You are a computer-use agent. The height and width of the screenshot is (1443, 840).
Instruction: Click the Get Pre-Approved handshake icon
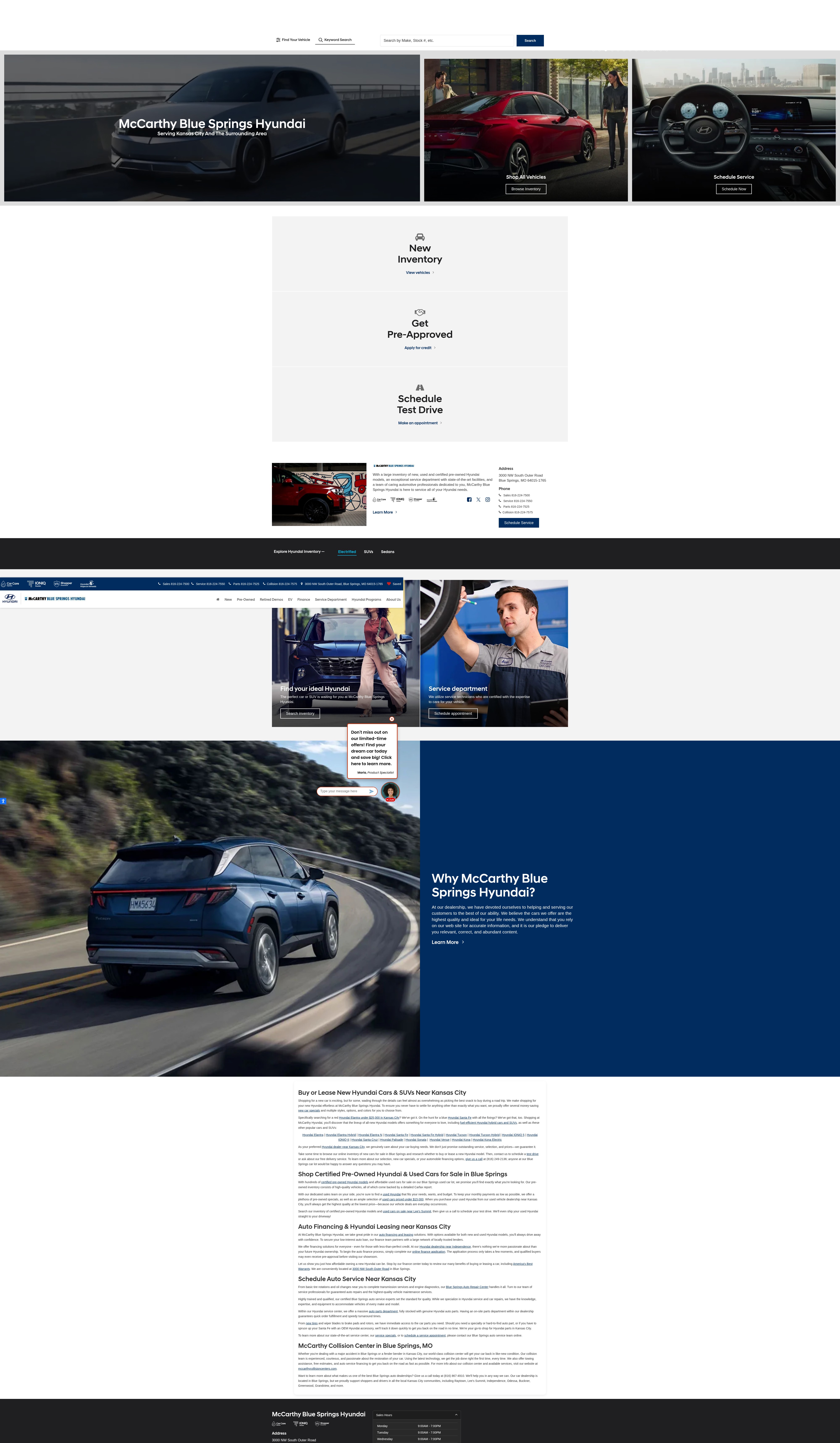[420, 313]
